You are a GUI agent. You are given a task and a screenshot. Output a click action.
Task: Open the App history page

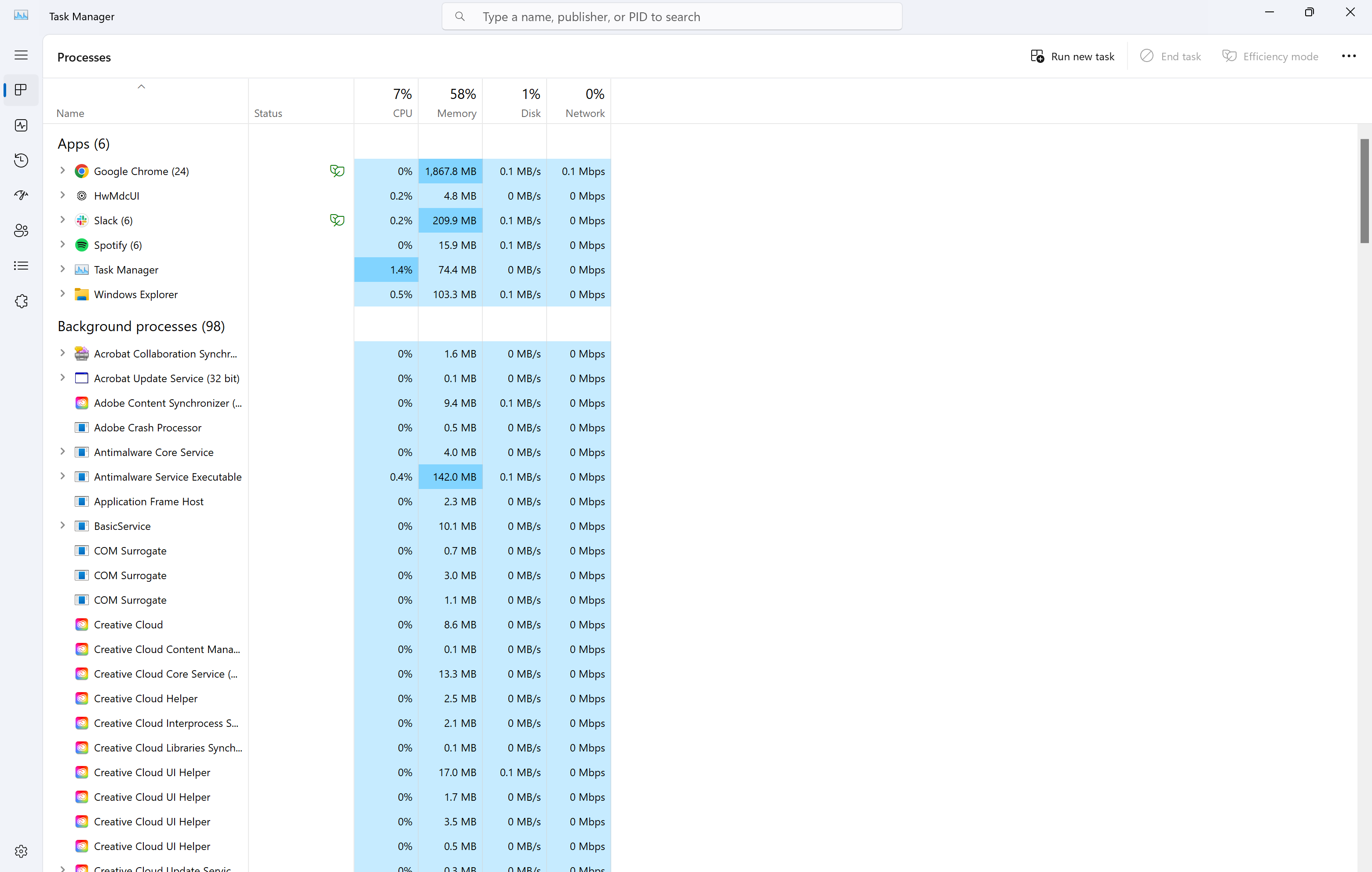(x=21, y=160)
